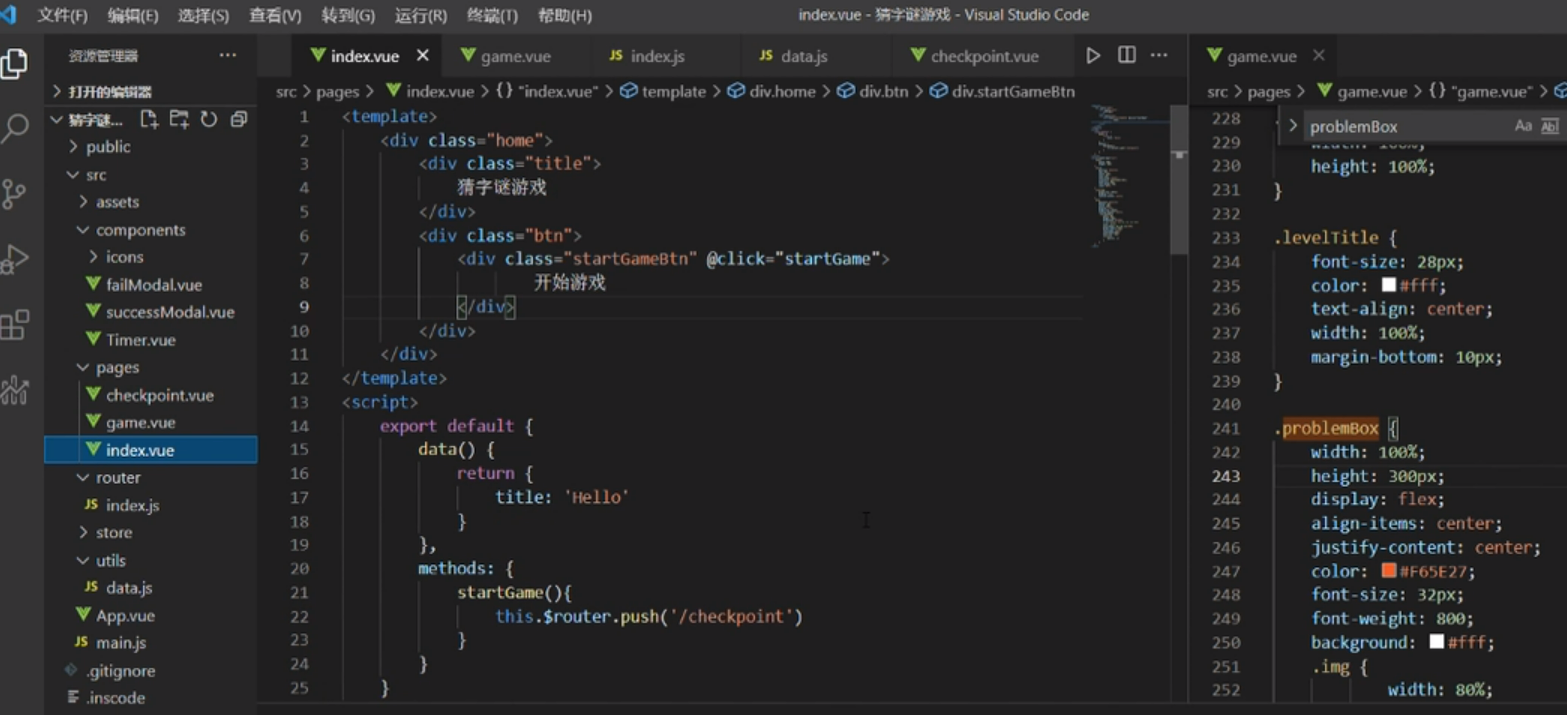Open failModal.vue from the file tree

(x=153, y=285)
